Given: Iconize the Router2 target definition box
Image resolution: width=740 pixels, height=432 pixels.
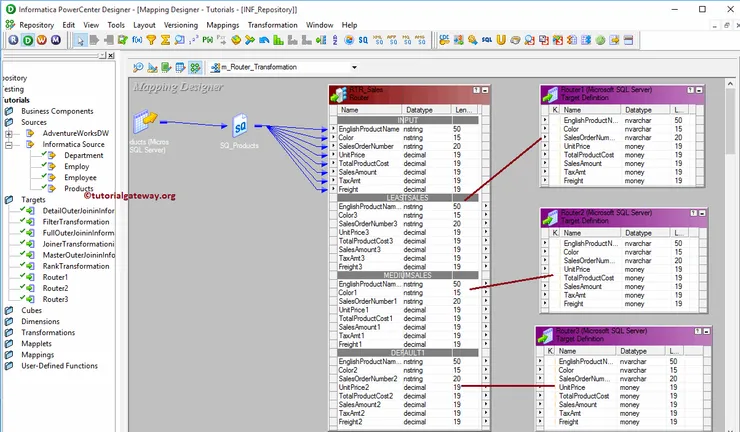Looking at the screenshot, I should tap(702, 213).
